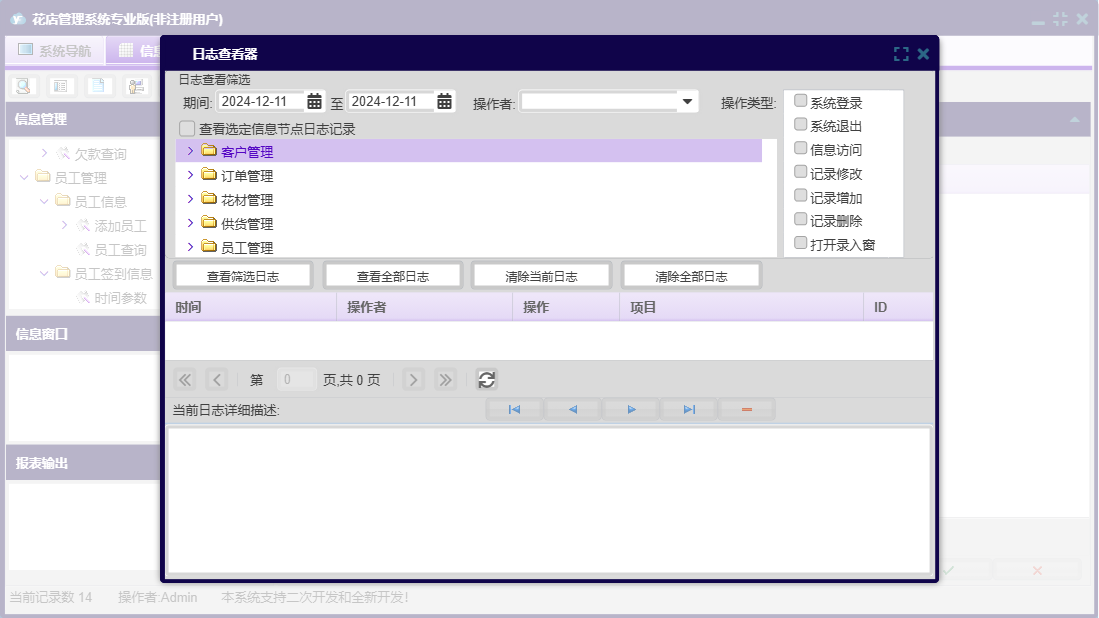The height and width of the screenshot is (618, 1099).
Task: Click the 清除全部日志 button
Action: [x=691, y=276]
